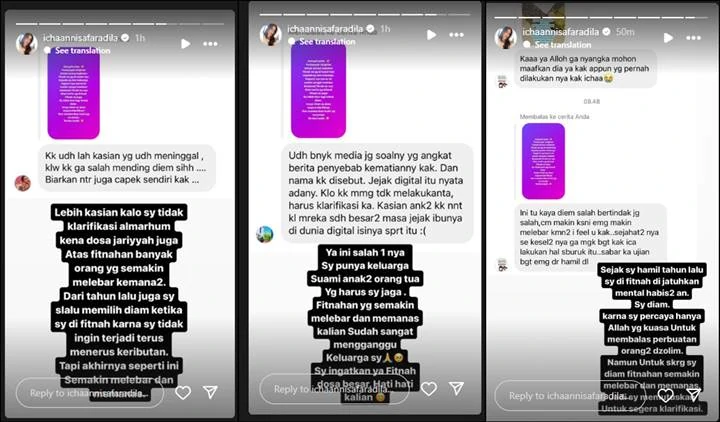This screenshot has width=720, height=422.
Task: Send the middle story using the share icon
Action: click(456, 388)
